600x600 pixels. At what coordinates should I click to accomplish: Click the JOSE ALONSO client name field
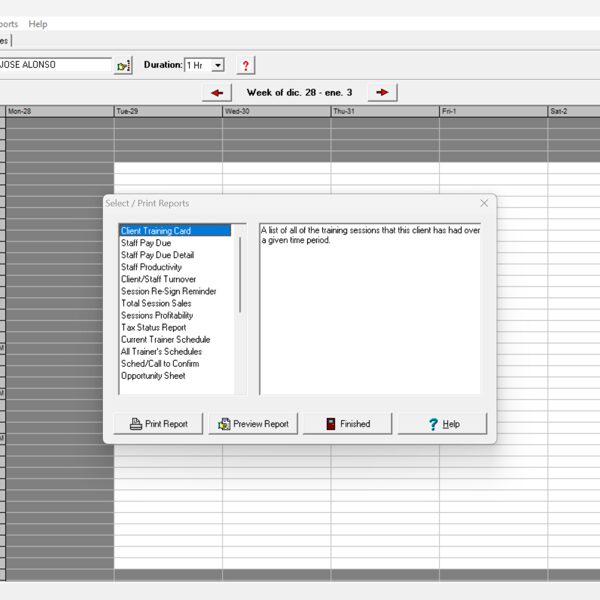coord(55,65)
